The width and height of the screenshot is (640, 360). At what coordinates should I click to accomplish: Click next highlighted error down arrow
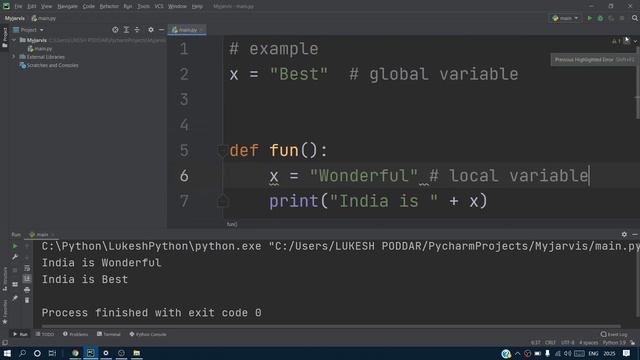click(635, 41)
